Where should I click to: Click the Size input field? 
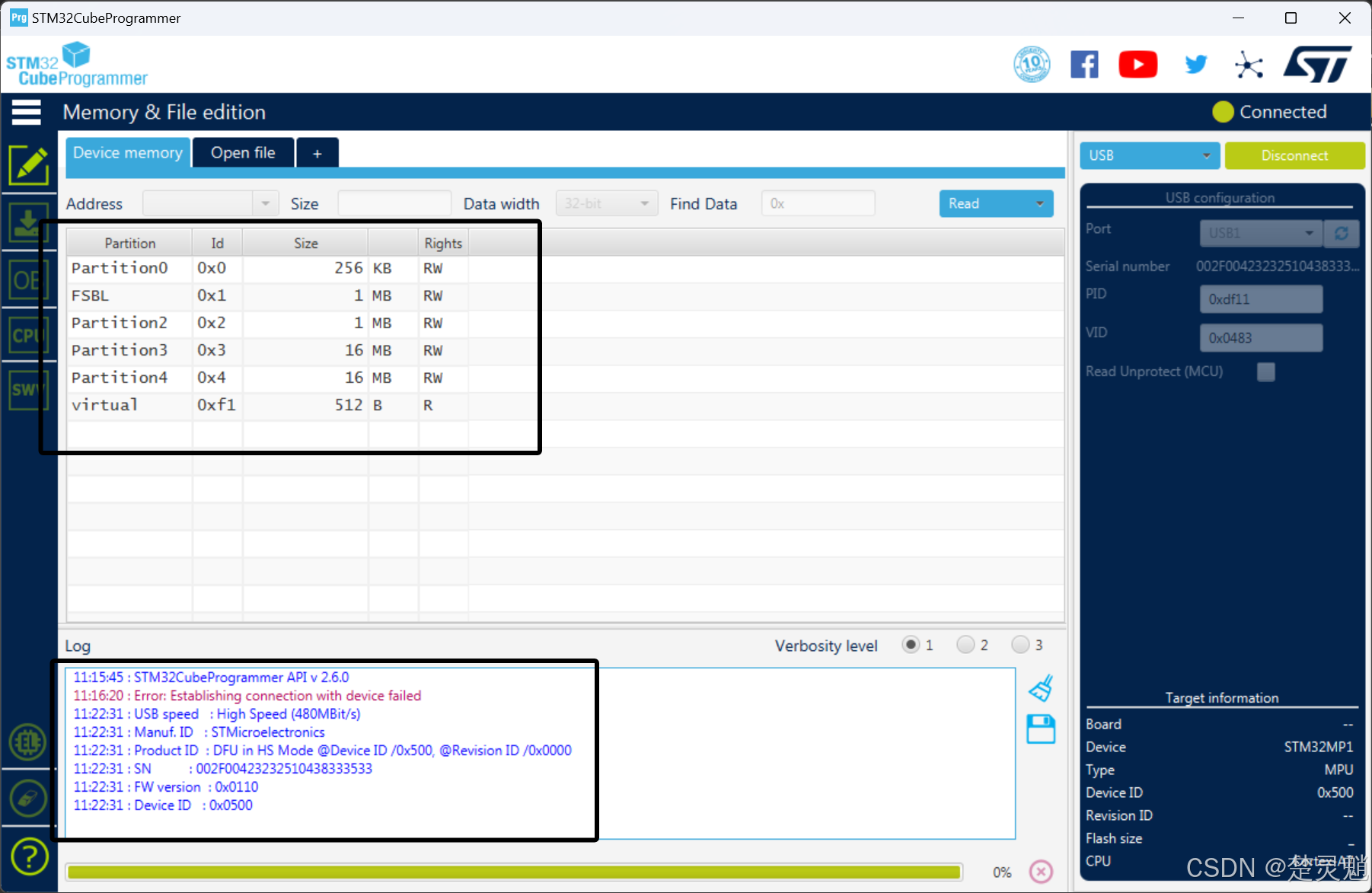point(394,203)
